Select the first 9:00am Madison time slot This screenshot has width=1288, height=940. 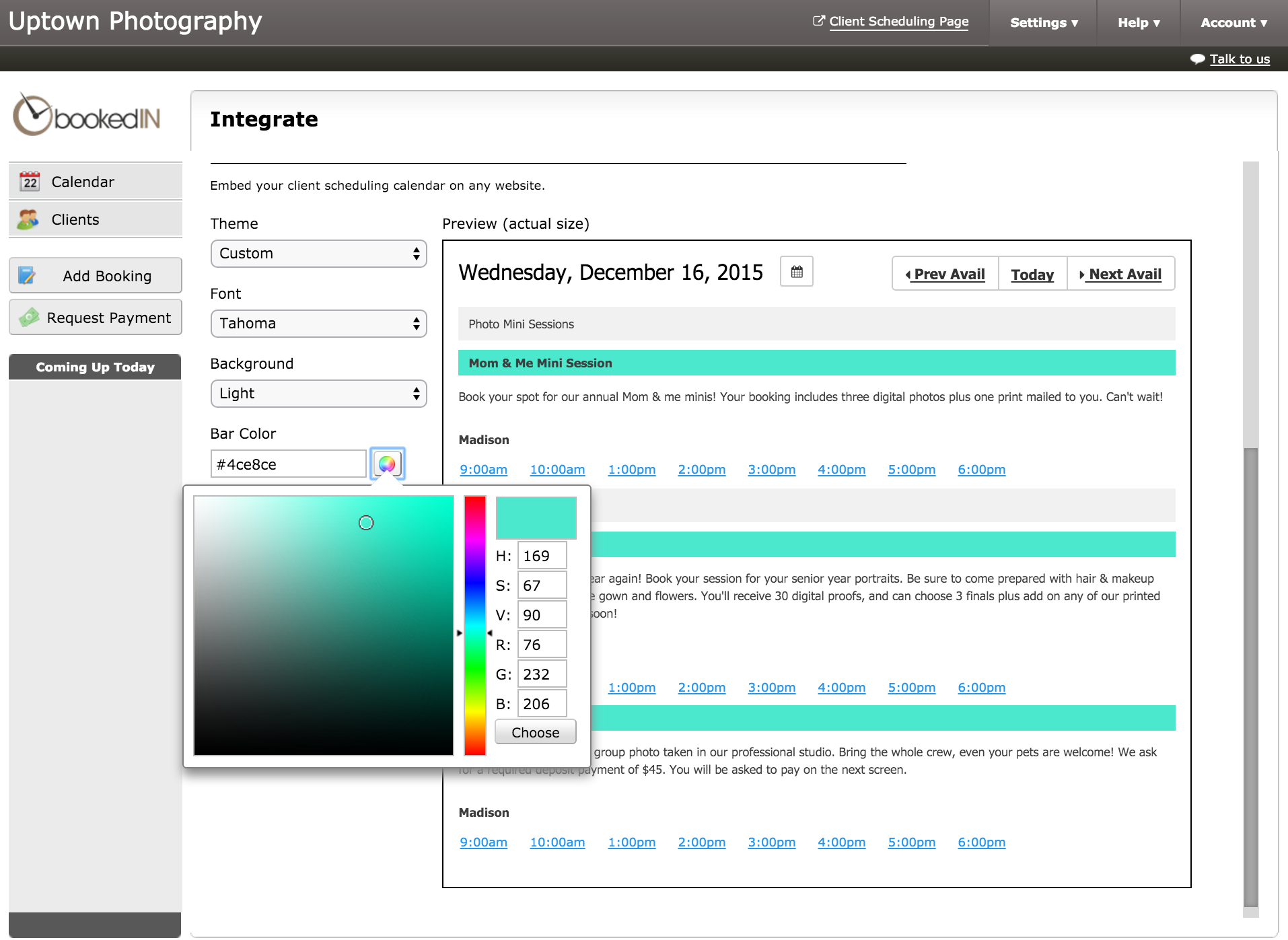(483, 470)
